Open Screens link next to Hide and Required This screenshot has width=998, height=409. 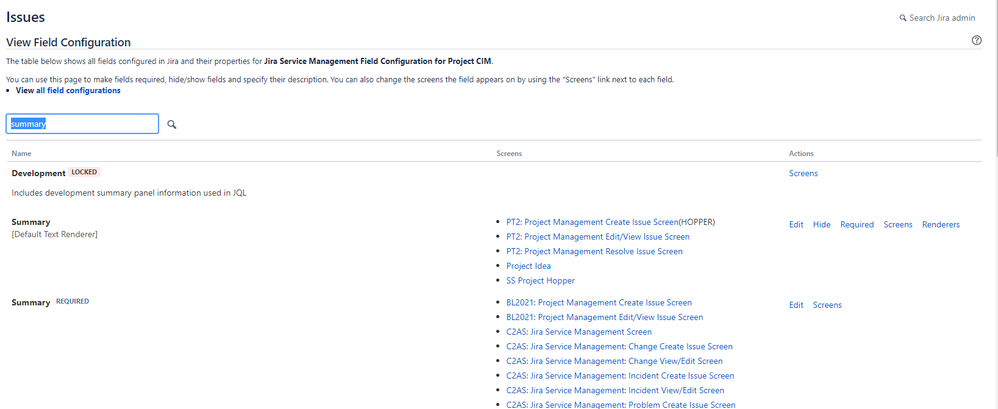click(x=897, y=225)
